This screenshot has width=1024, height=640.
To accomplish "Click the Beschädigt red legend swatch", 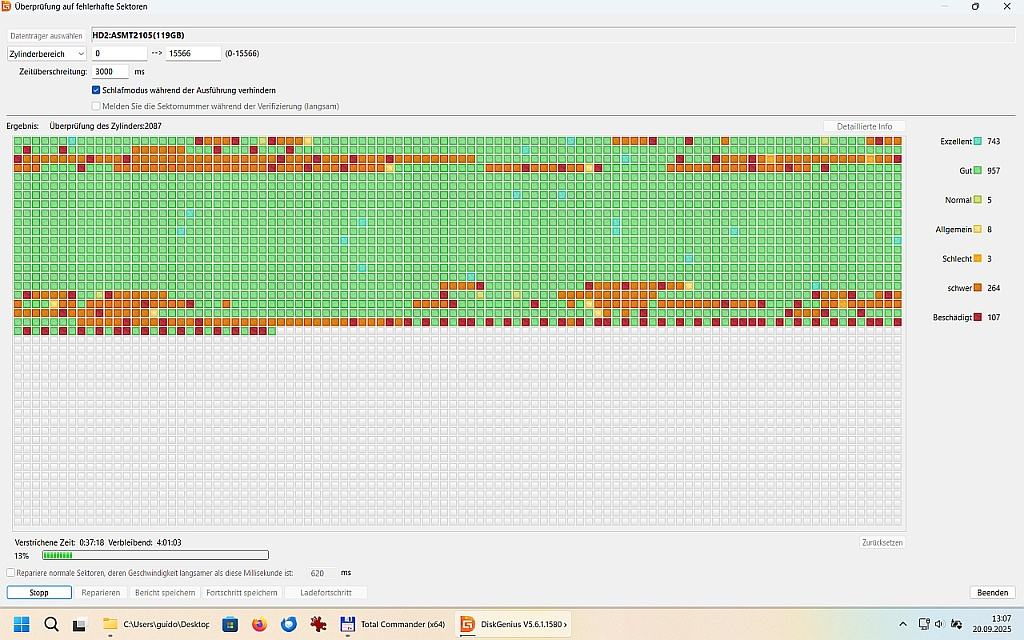I will [x=978, y=317].
